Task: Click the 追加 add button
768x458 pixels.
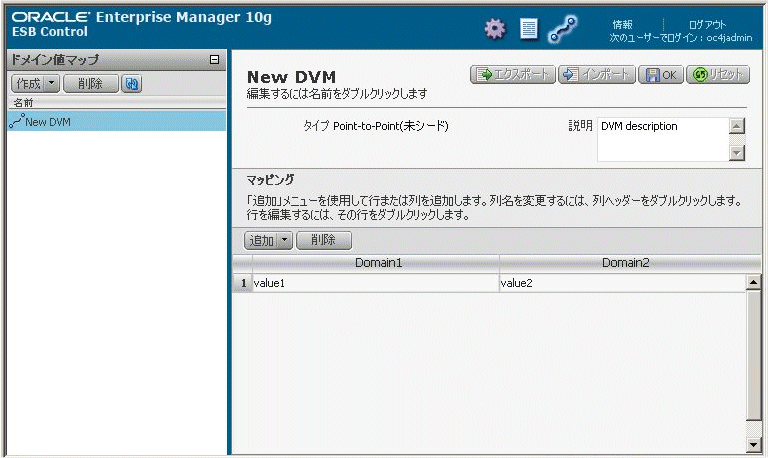Action: point(261,241)
